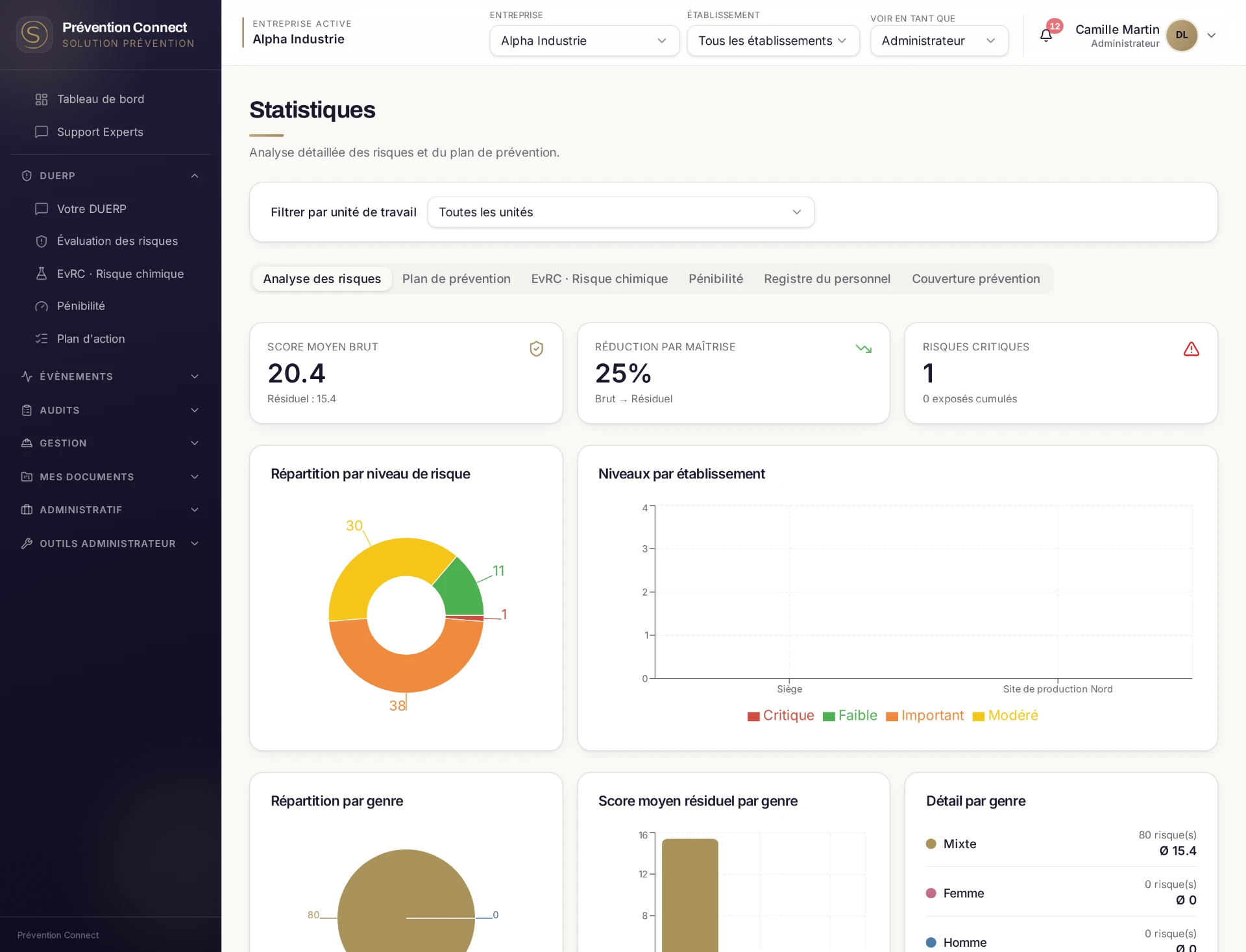
Task: Click the DUERP shield icon
Action: (27, 176)
